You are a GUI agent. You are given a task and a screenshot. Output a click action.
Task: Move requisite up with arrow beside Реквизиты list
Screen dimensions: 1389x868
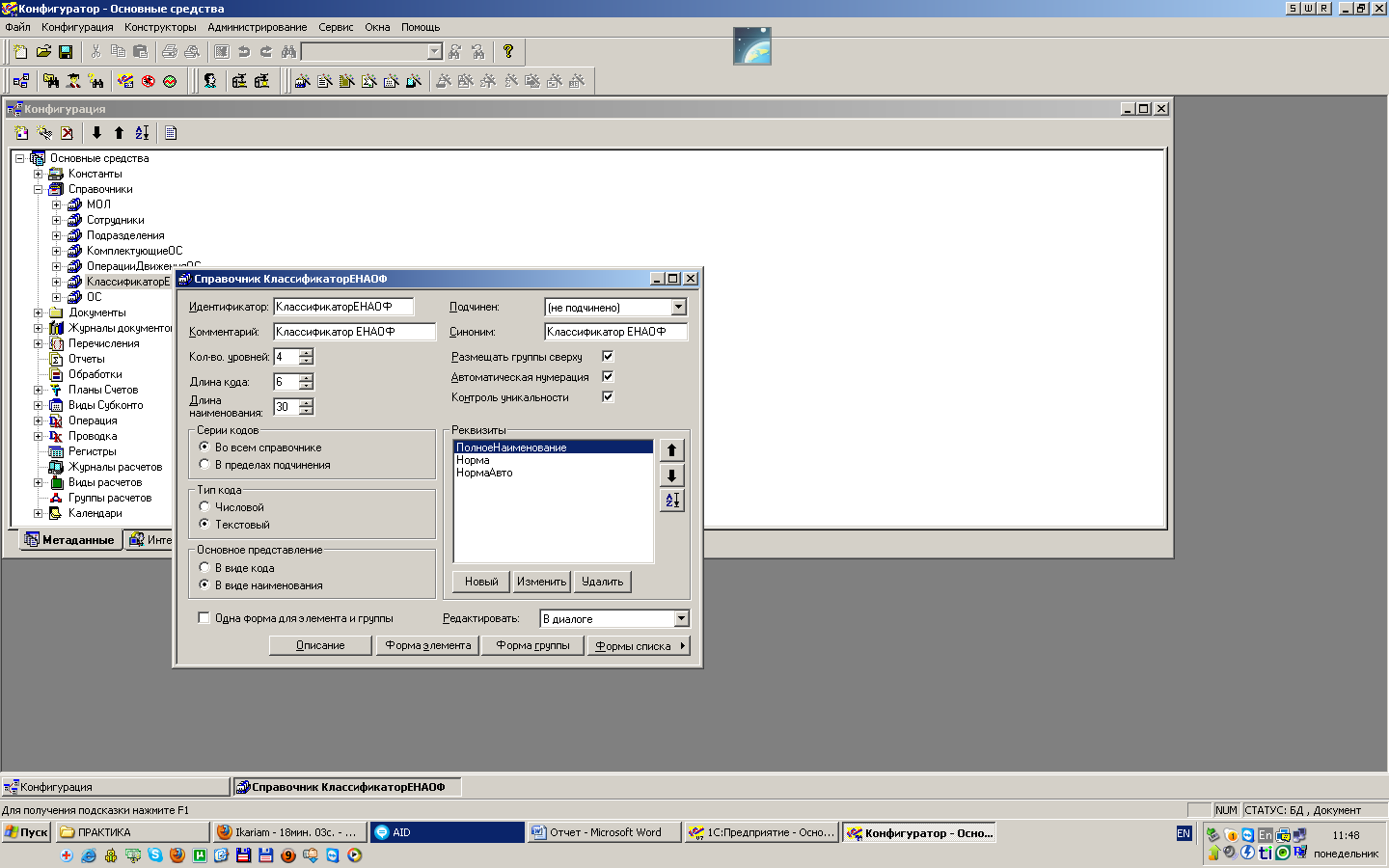(x=672, y=450)
